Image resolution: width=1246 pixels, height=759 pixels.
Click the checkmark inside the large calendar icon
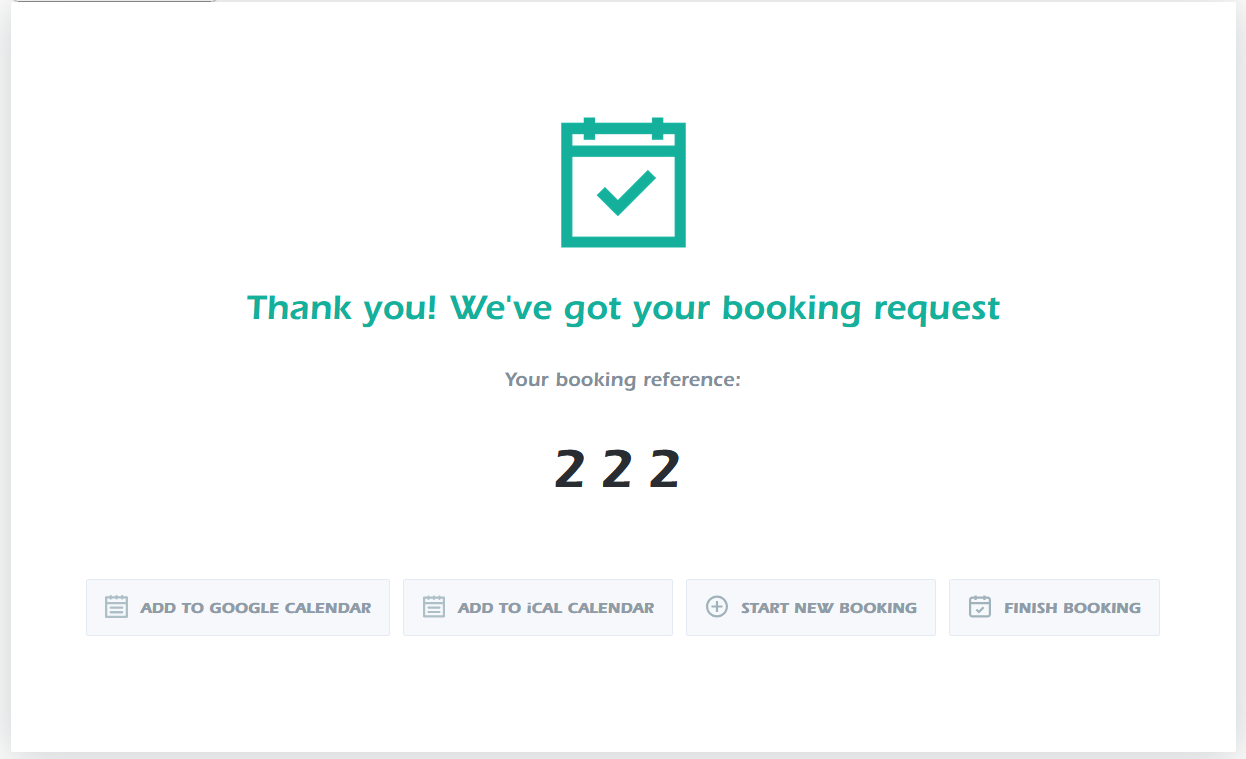point(626,192)
